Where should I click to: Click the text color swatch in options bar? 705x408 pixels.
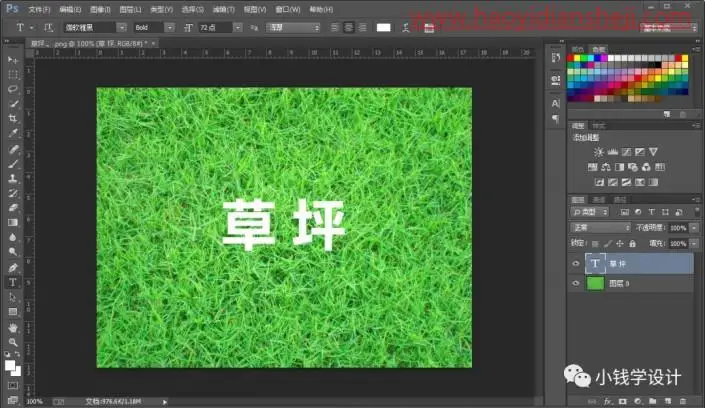[x=383, y=28]
